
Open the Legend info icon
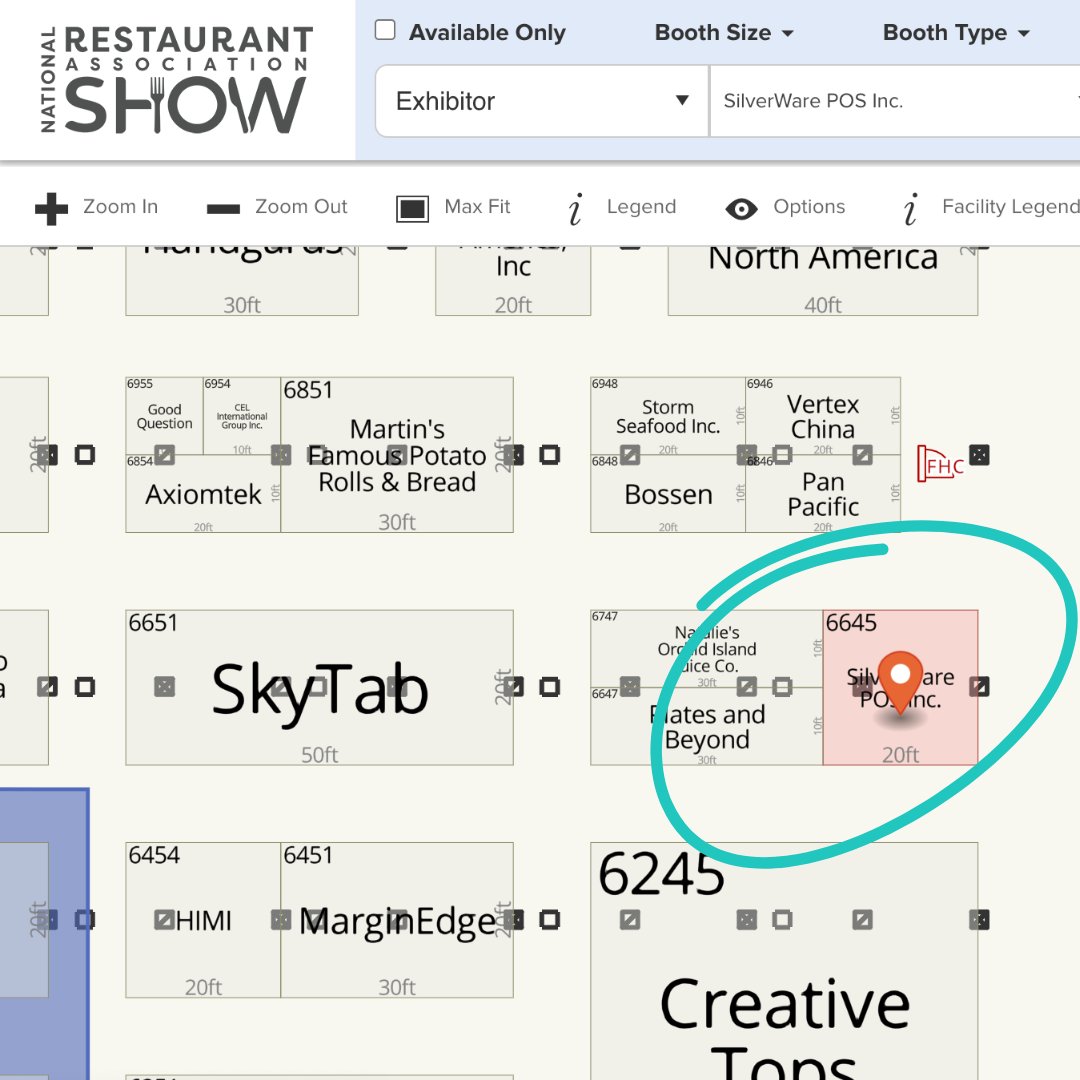(575, 208)
